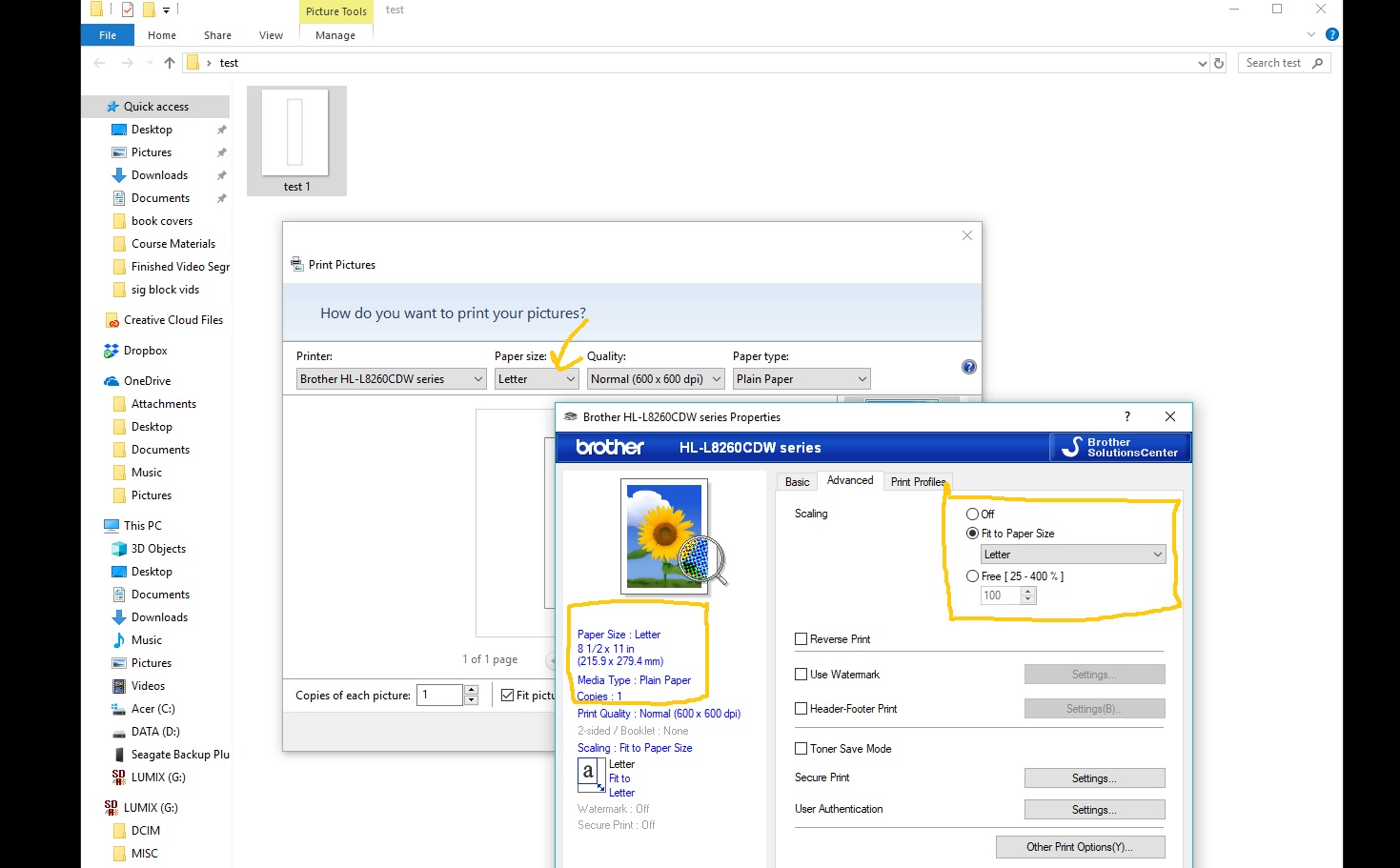The width and height of the screenshot is (1400, 868).
Task: Enable Reverse Print checkbox
Action: point(801,639)
